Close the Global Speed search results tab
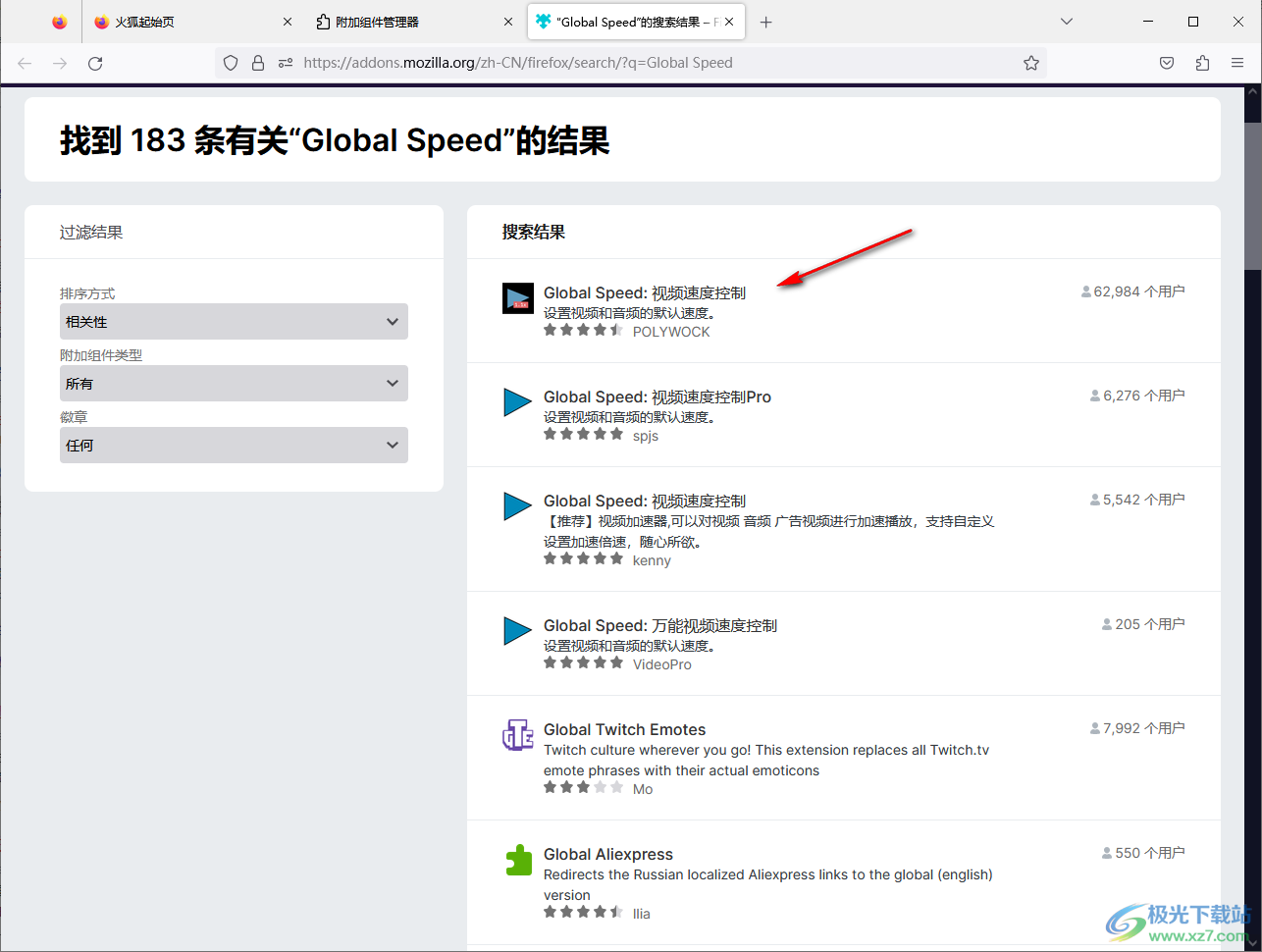 pyautogui.click(x=729, y=22)
